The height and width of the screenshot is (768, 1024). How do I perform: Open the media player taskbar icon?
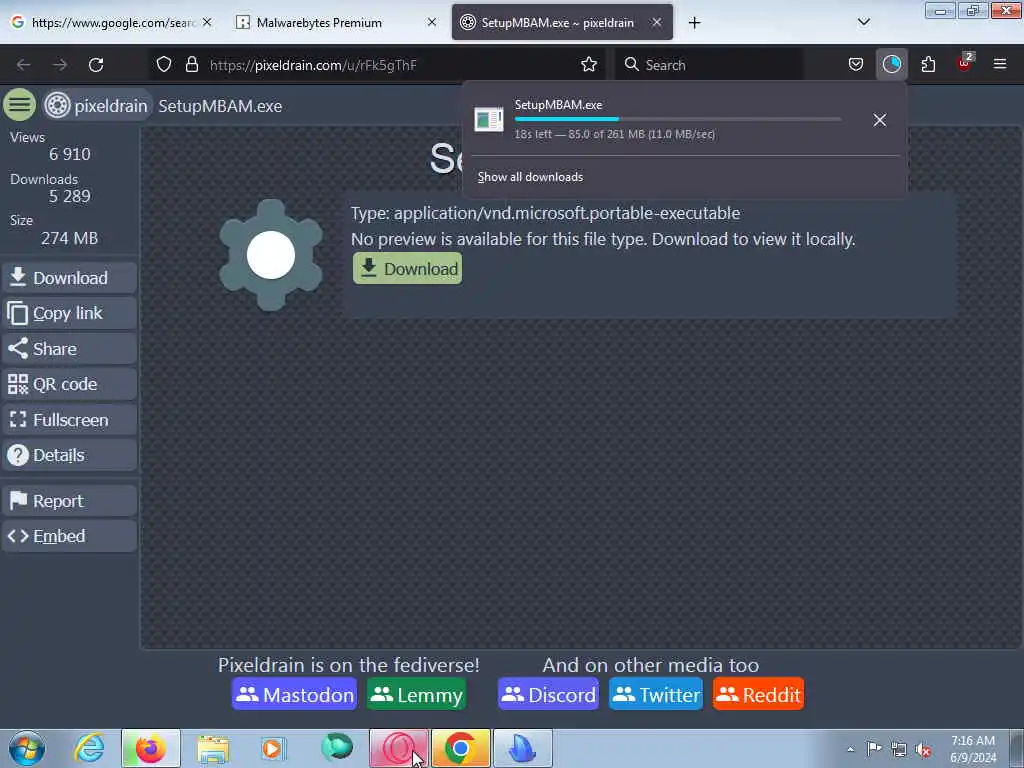274,748
